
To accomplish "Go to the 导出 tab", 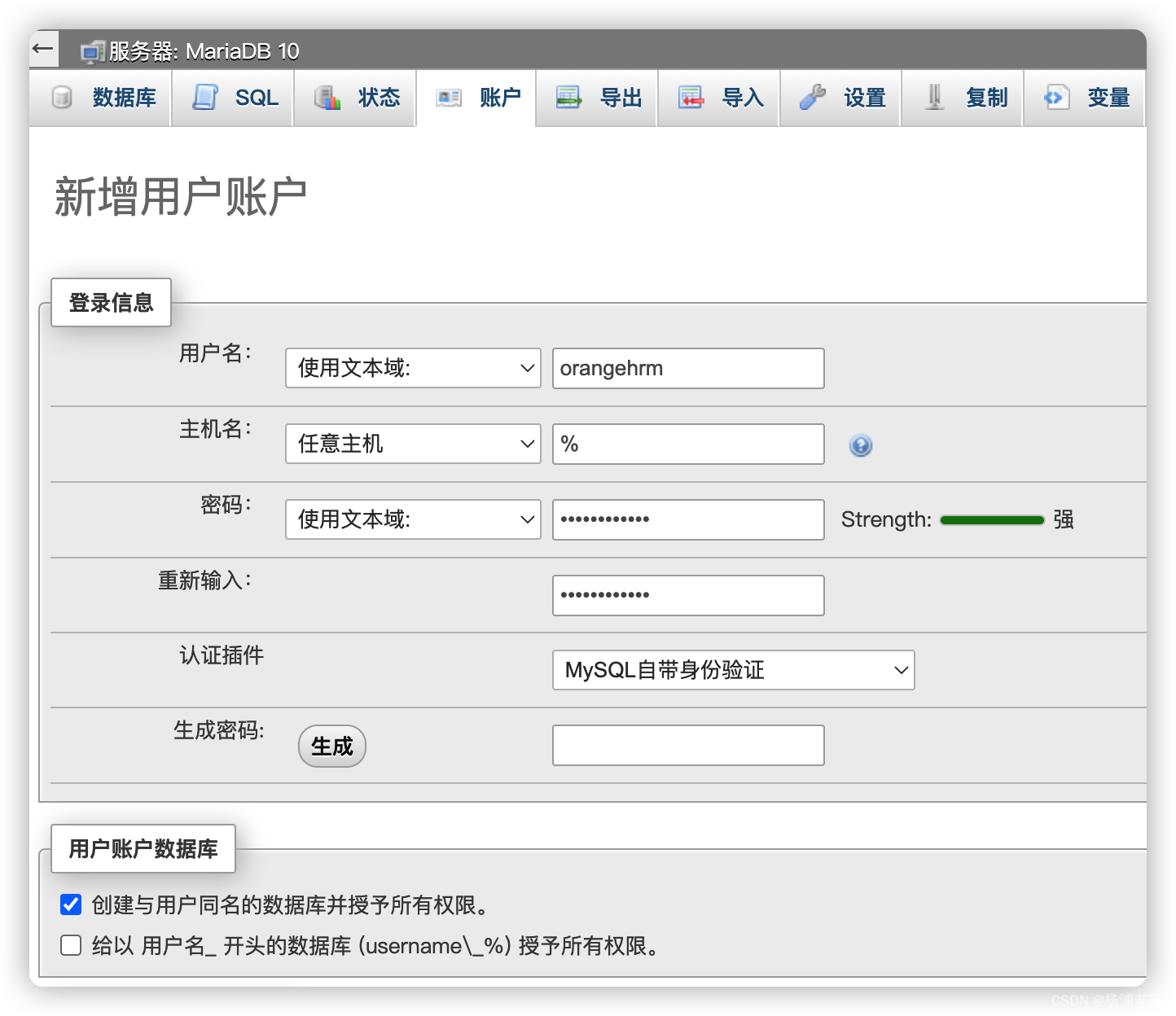I will coord(597,98).
